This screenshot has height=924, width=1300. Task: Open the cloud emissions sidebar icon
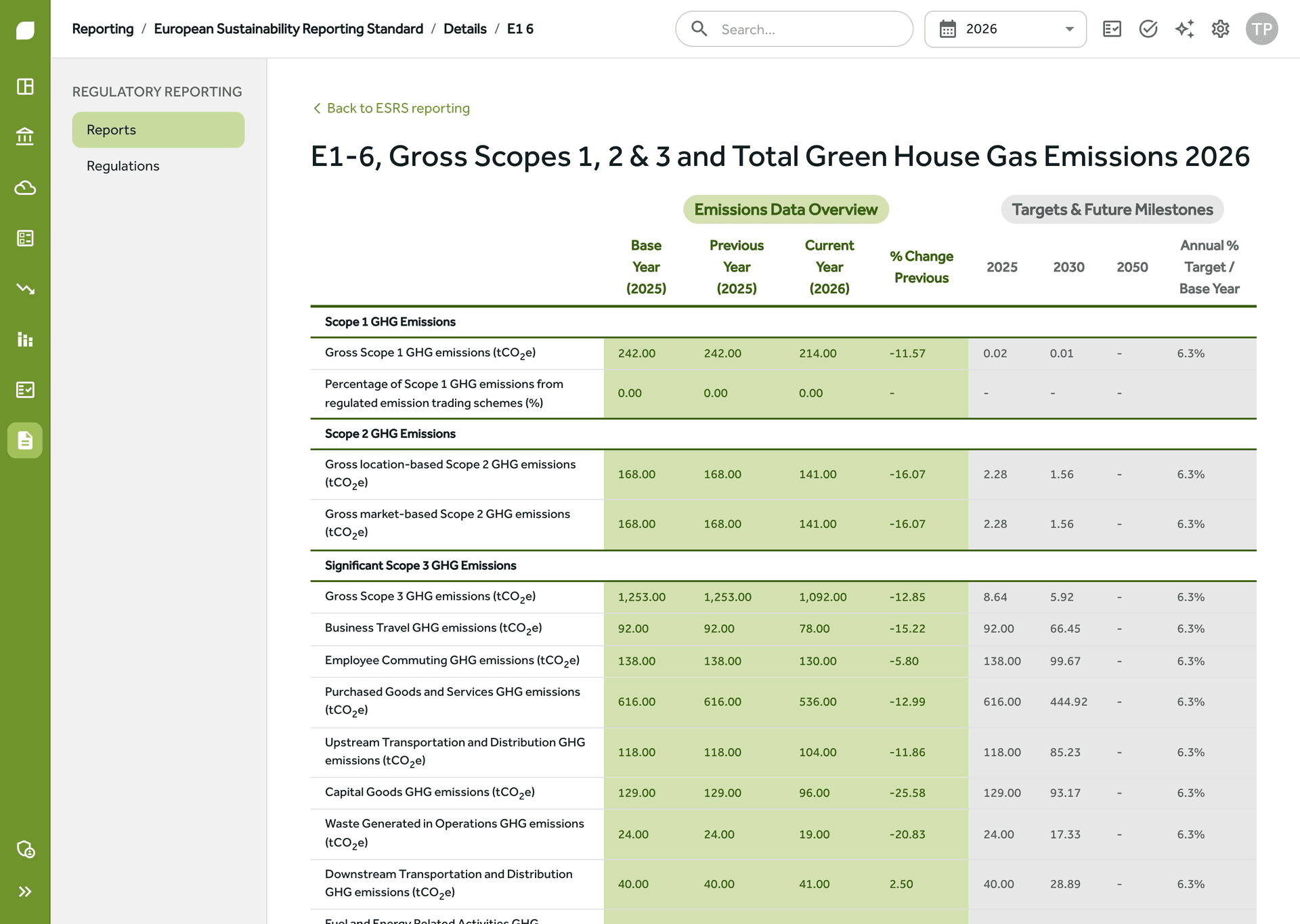tap(25, 188)
